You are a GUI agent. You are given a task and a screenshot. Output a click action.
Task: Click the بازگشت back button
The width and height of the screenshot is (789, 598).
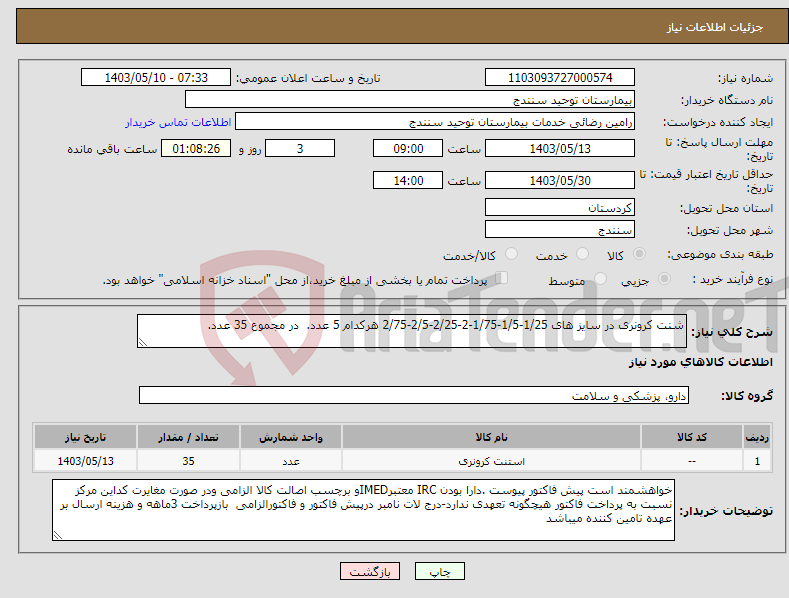(x=370, y=571)
